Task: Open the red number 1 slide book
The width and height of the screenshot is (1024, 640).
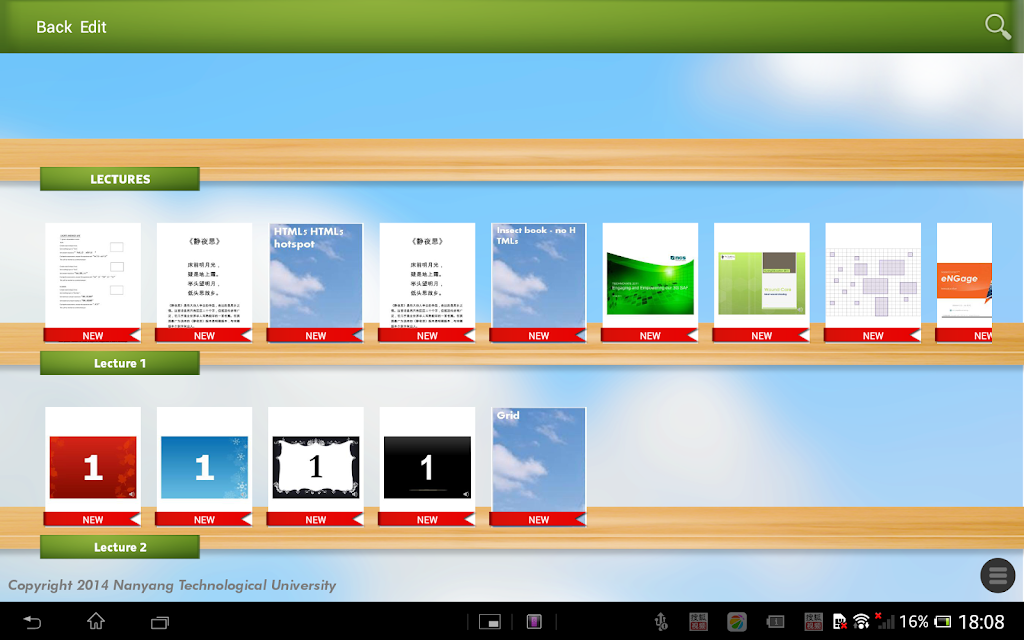Action: click(93, 466)
